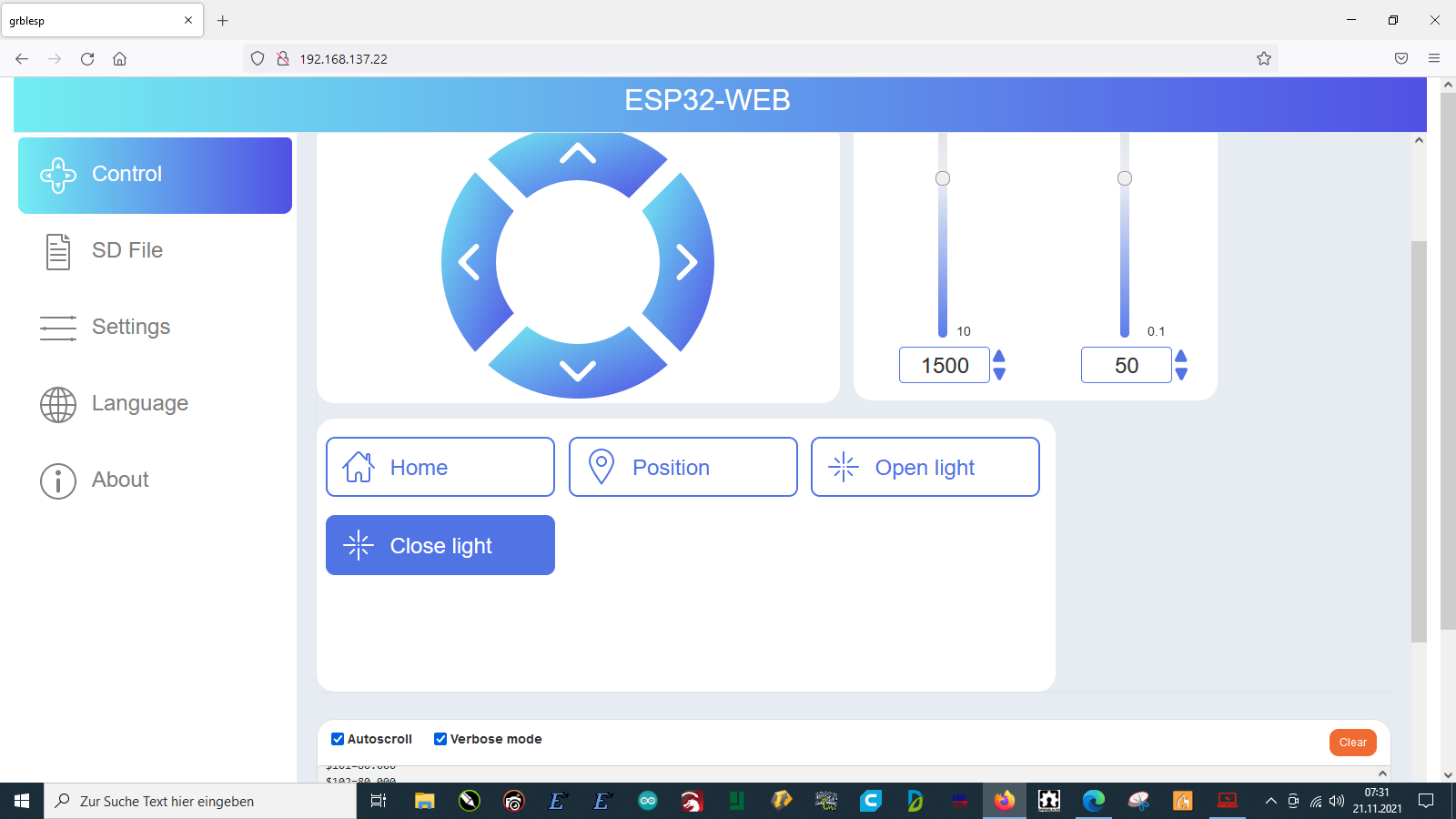
Task: Click the Position pin button
Action: point(682,467)
